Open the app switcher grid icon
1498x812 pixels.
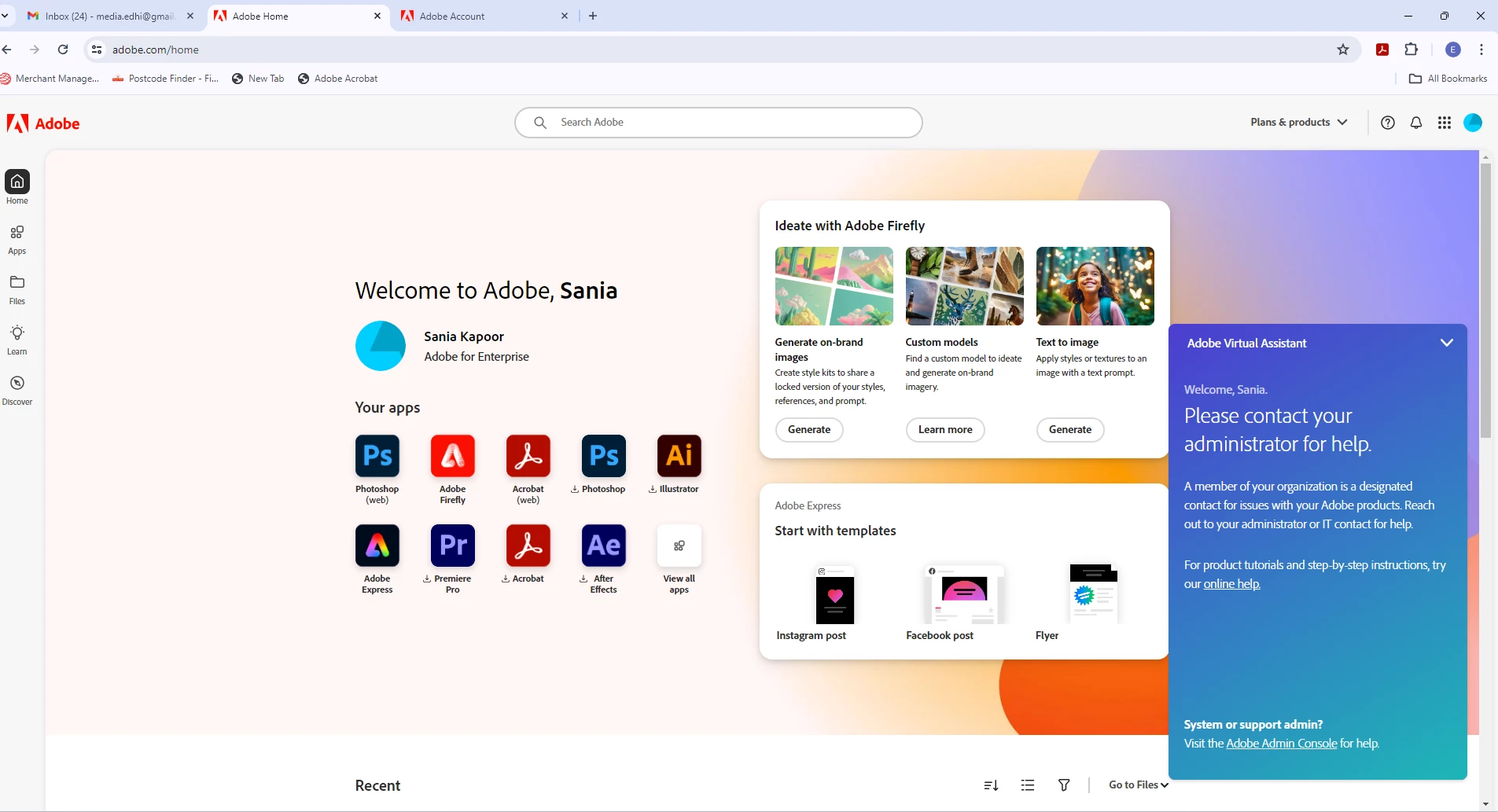tap(1445, 123)
